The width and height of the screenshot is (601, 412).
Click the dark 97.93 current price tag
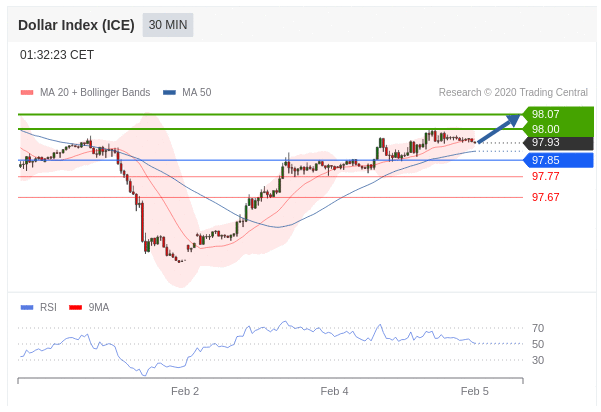[x=556, y=143]
